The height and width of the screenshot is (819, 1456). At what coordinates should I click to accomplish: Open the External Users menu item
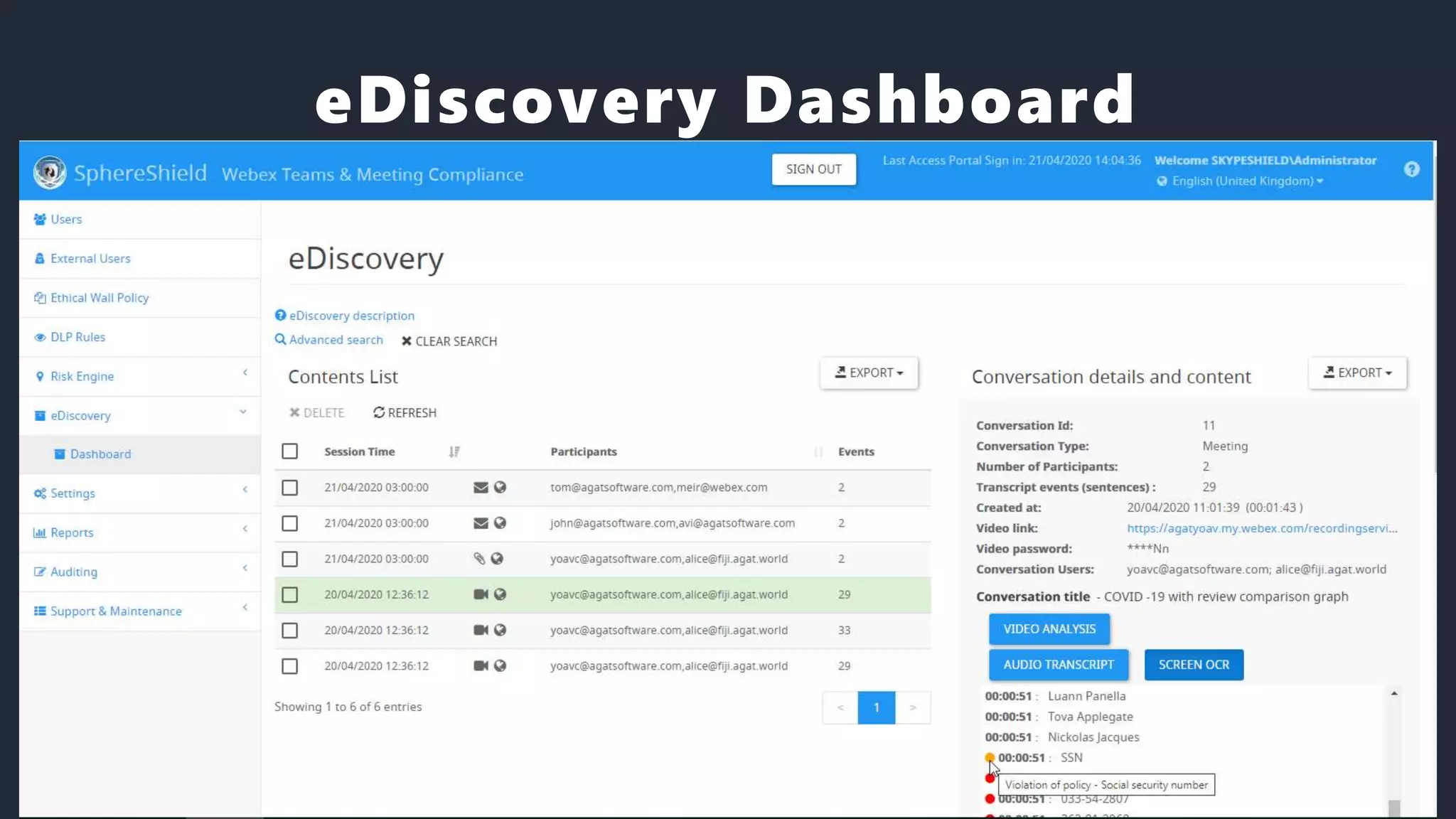pos(139,258)
